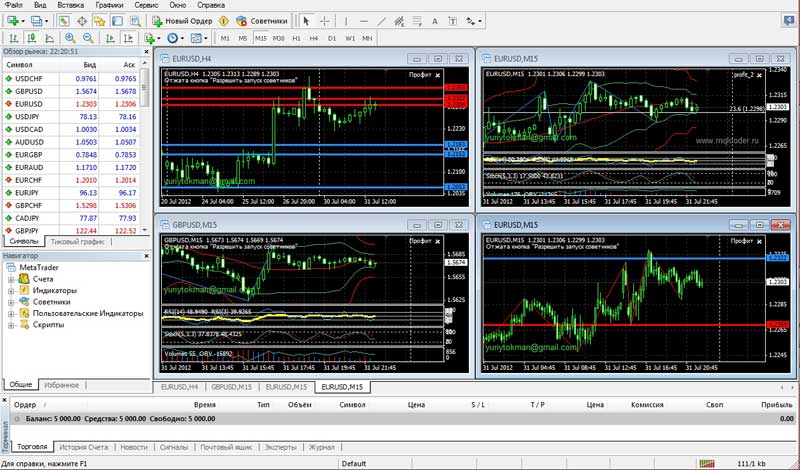Screen dimensions: 800x470
Task: Open the Profiles icon in toolbar
Action: [36, 21]
